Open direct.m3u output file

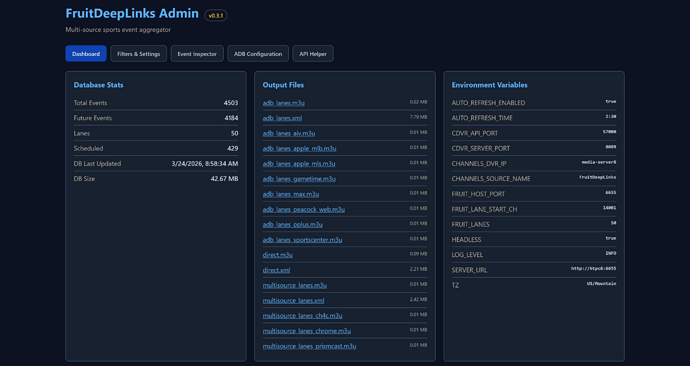point(278,255)
